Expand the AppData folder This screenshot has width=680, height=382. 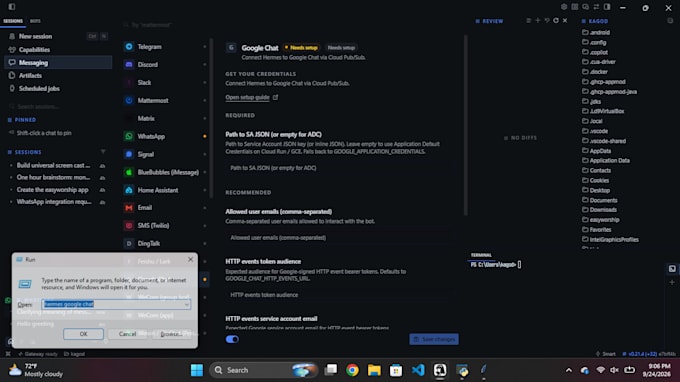click(x=600, y=151)
